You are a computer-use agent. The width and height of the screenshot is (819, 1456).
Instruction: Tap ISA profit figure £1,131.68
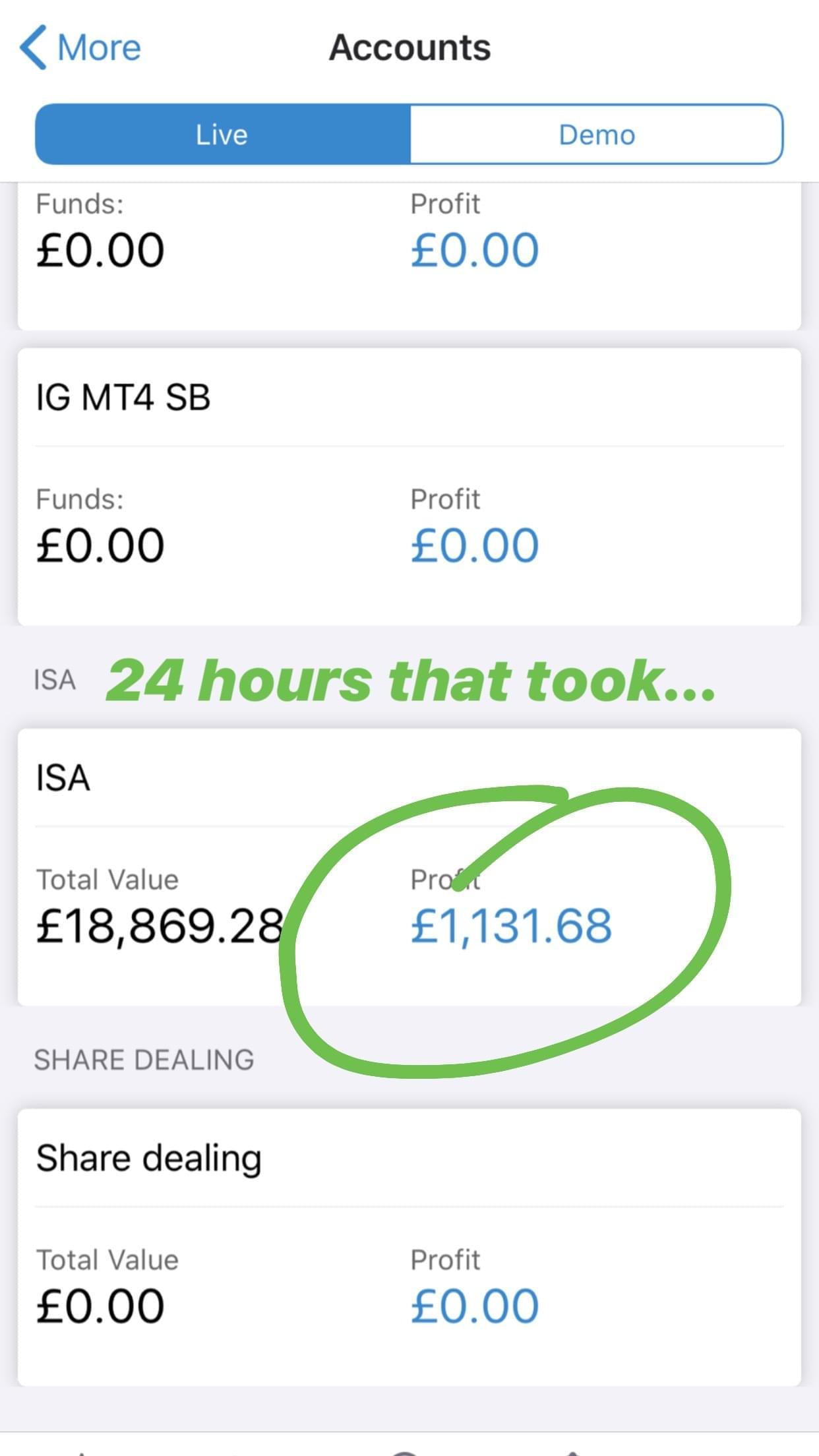[x=511, y=926]
